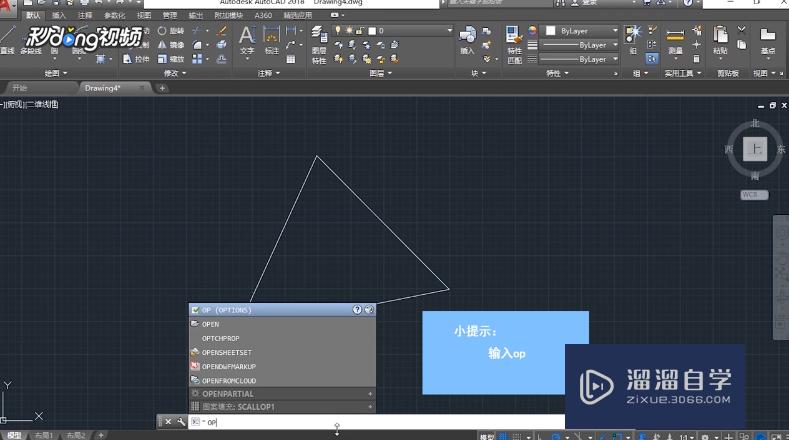Click the ViewCube 上 top face
This screenshot has width=789, height=440.
tap(755, 149)
